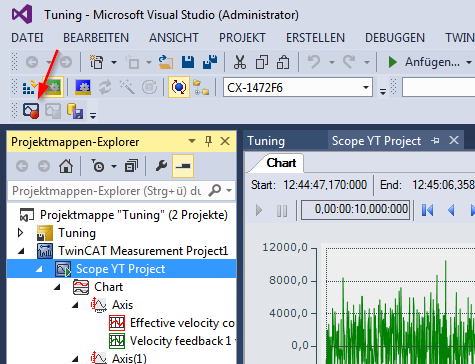Open the properties wrench icon
Viewport: 475px width, 364px height.
161,166
